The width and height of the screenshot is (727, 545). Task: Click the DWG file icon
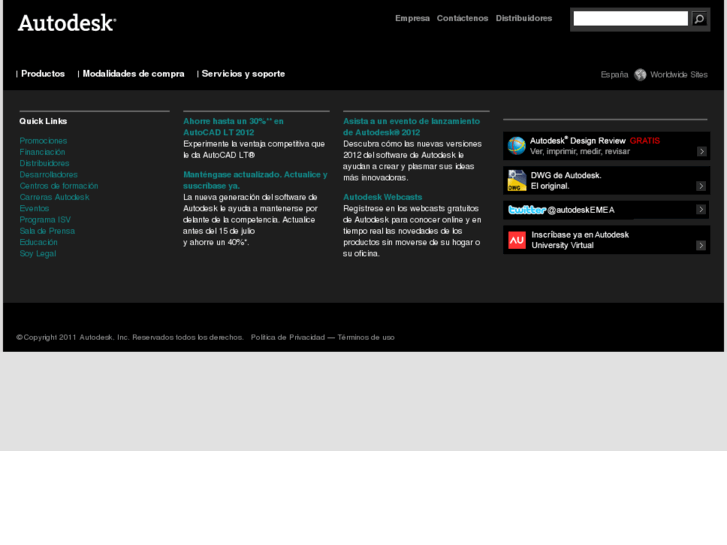(x=517, y=180)
